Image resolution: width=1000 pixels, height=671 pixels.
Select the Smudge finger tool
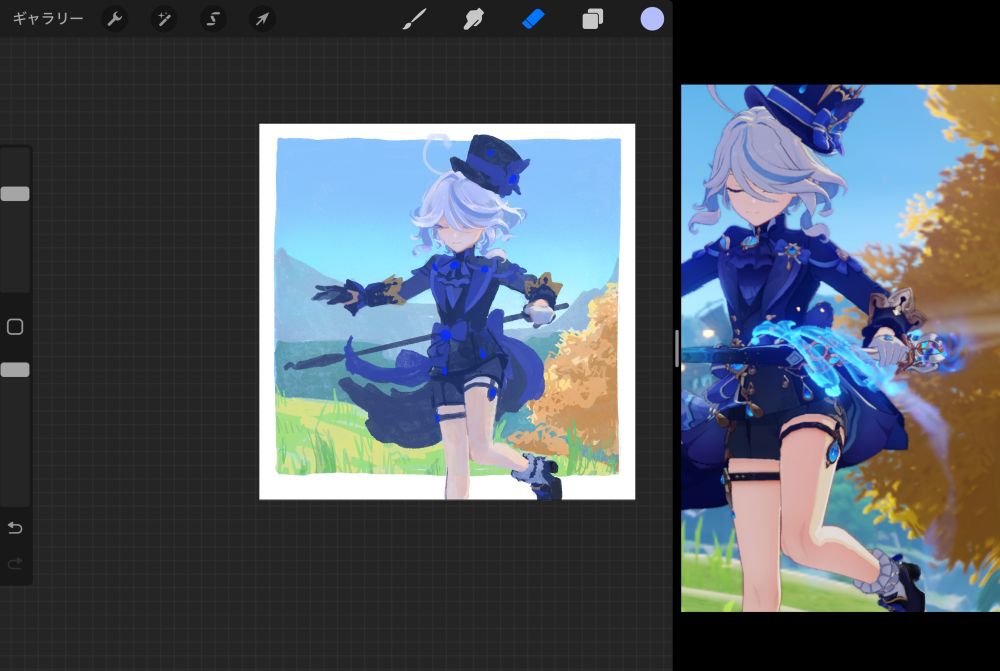tap(473, 19)
